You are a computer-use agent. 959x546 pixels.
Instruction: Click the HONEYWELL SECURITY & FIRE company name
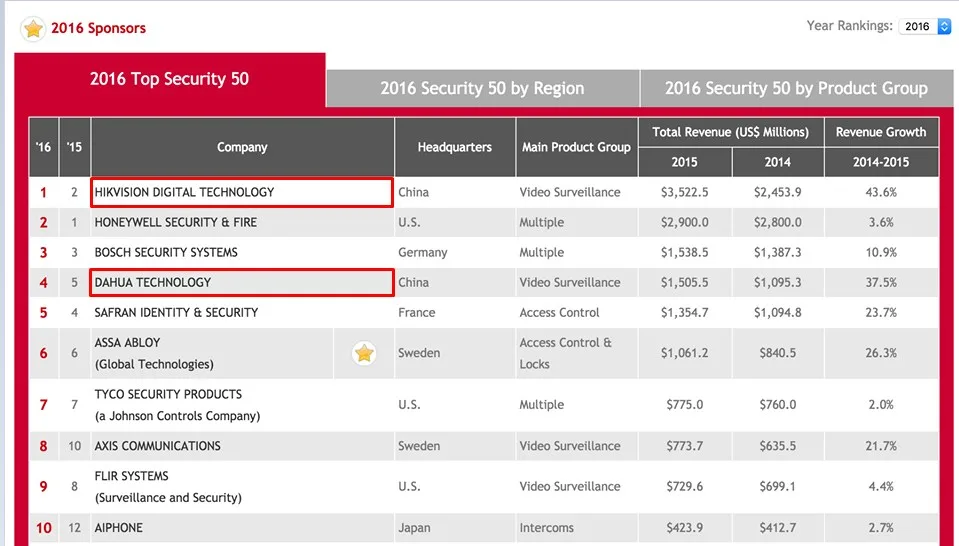coord(176,222)
